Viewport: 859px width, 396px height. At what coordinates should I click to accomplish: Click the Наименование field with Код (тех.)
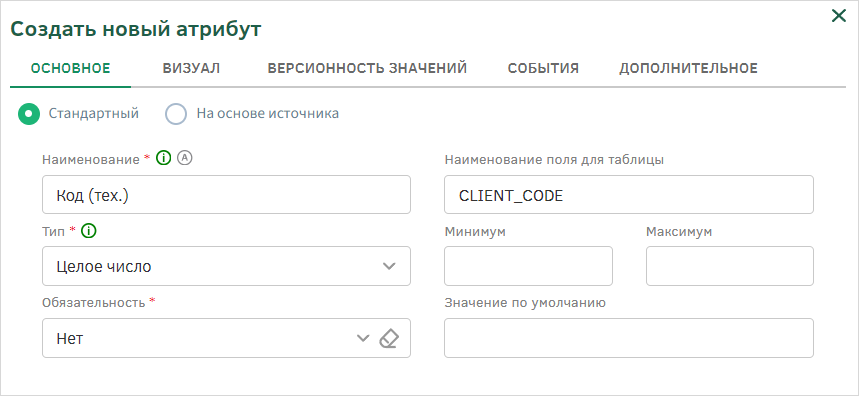coord(226,194)
